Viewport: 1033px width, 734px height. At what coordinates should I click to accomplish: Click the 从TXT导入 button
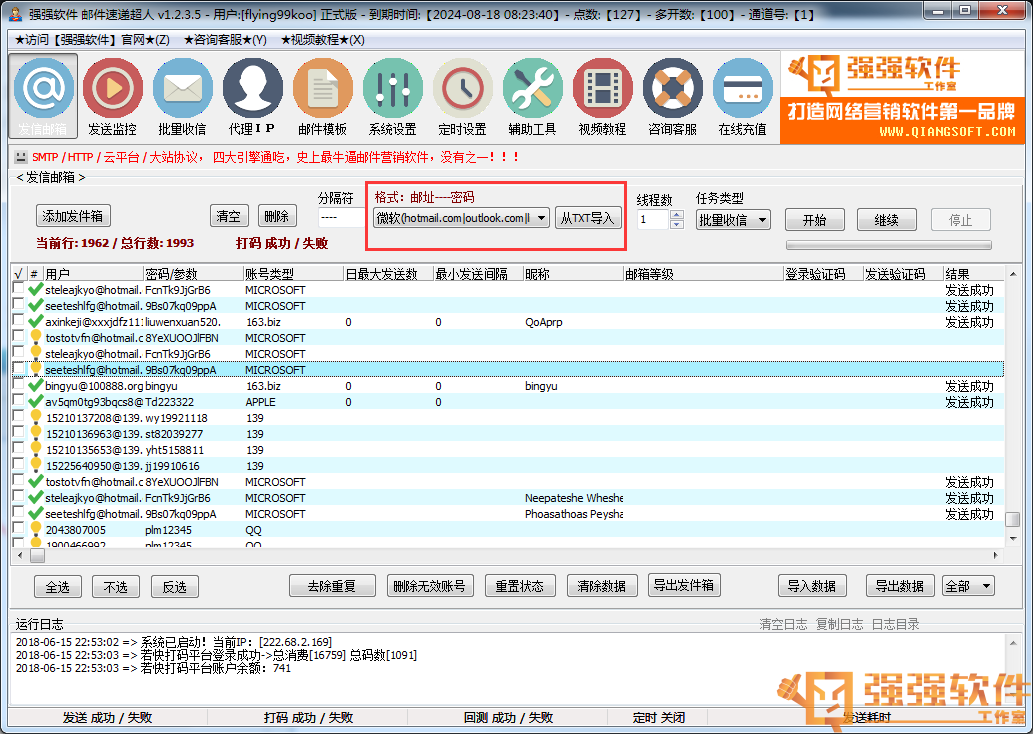(588, 218)
